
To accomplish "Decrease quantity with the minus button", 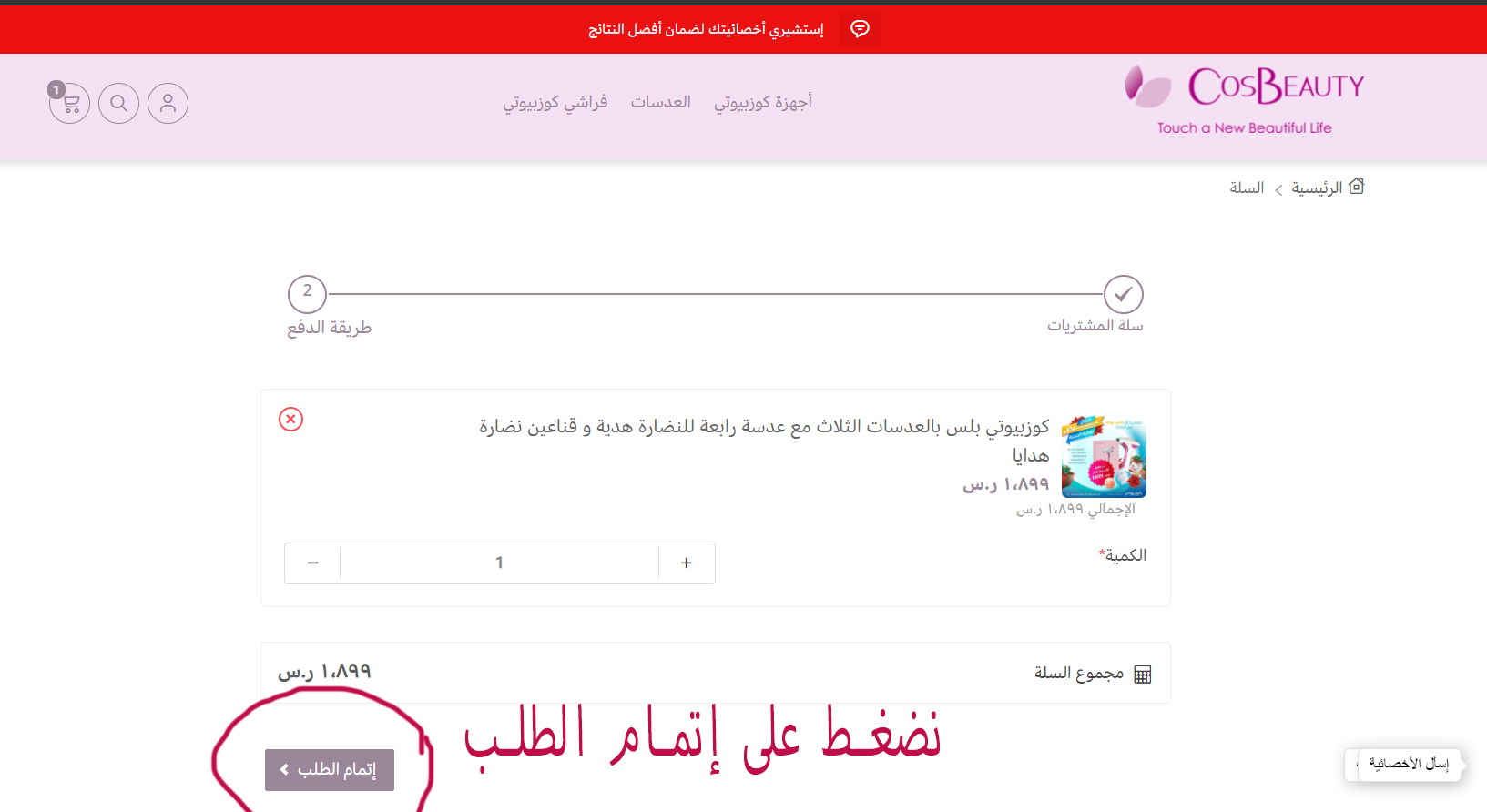I will [312, 563].
